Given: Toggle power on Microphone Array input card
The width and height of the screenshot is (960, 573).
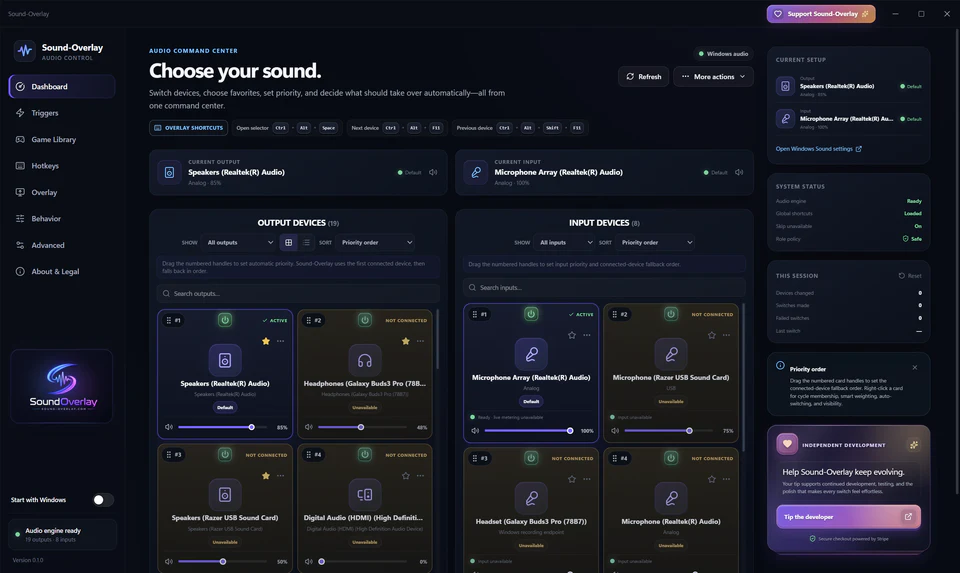Looking at the screenshot, I should click(531, 313).
